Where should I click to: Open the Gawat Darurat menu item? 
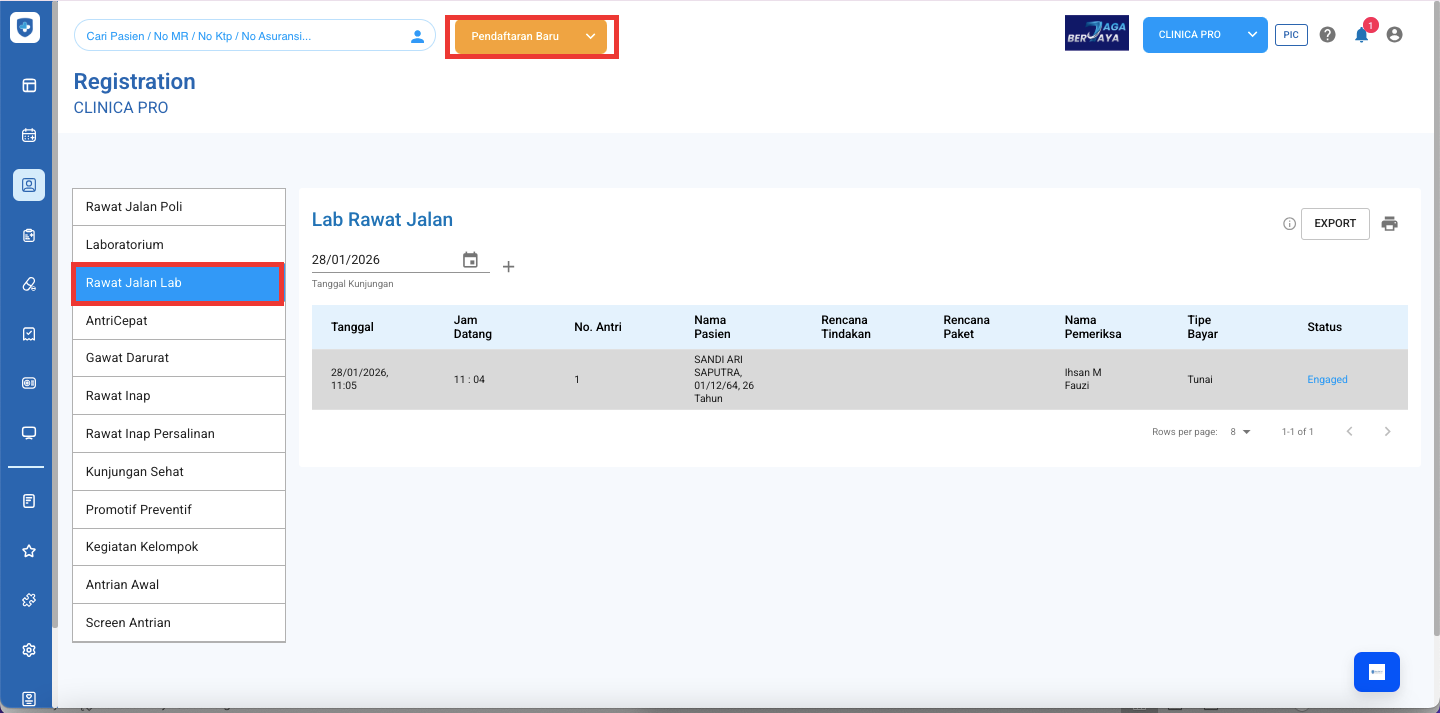coord(179,358)
